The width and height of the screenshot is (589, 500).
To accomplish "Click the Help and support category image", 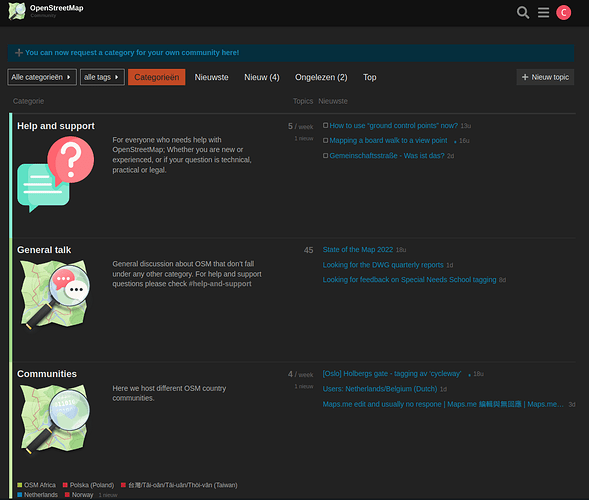I will (x=56, y=174).
